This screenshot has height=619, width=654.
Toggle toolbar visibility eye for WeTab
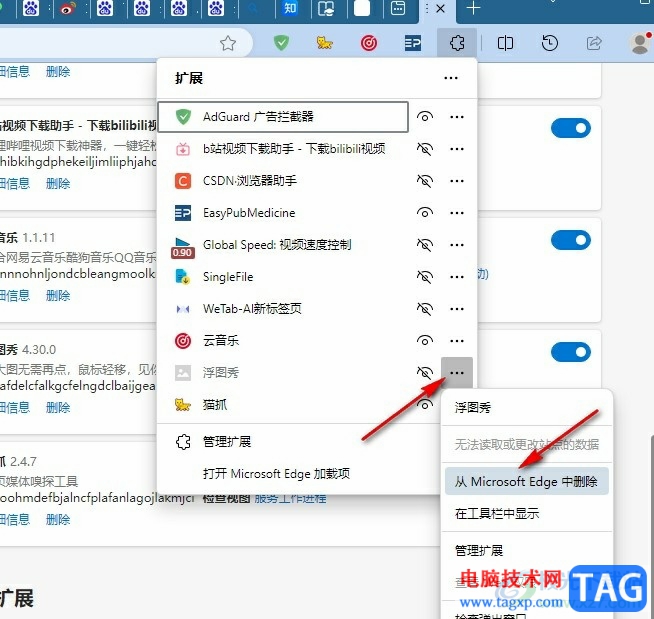pos(425,309)
